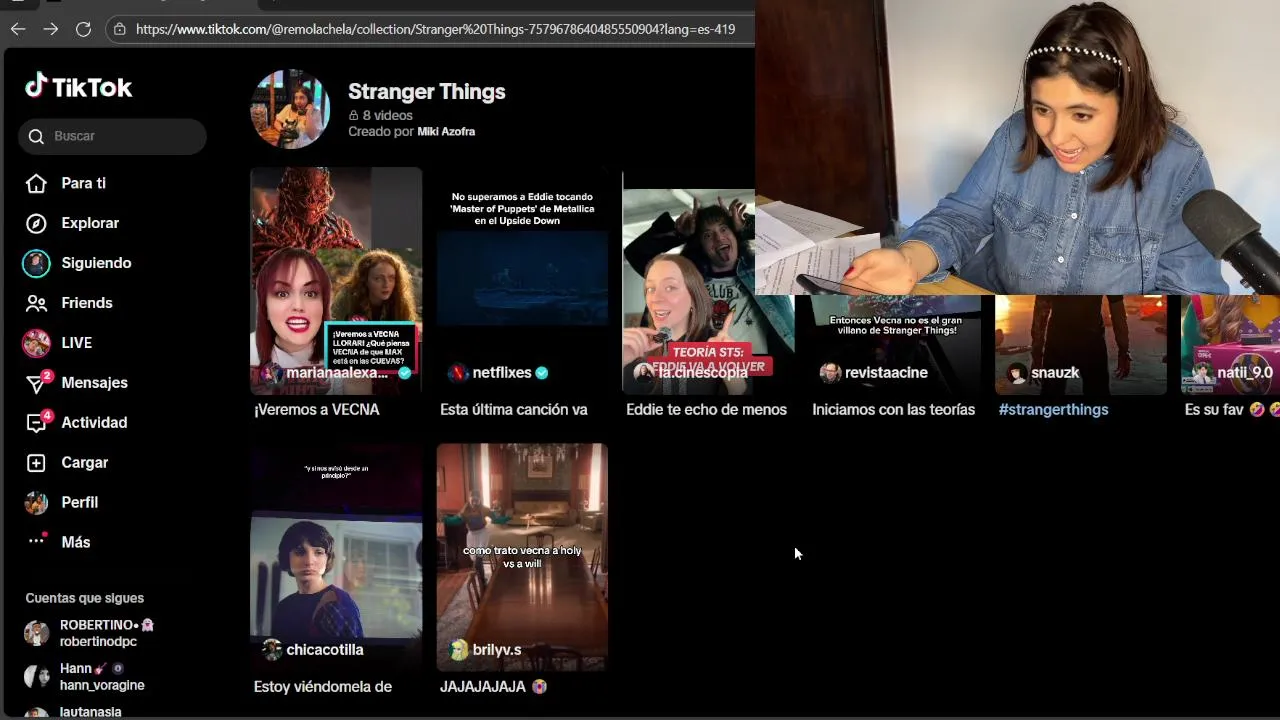The width and height of the screenshot is (1280, 720).
Task: Click caption 'Iniciamos con las teorías'
Action: coord(893,410)
